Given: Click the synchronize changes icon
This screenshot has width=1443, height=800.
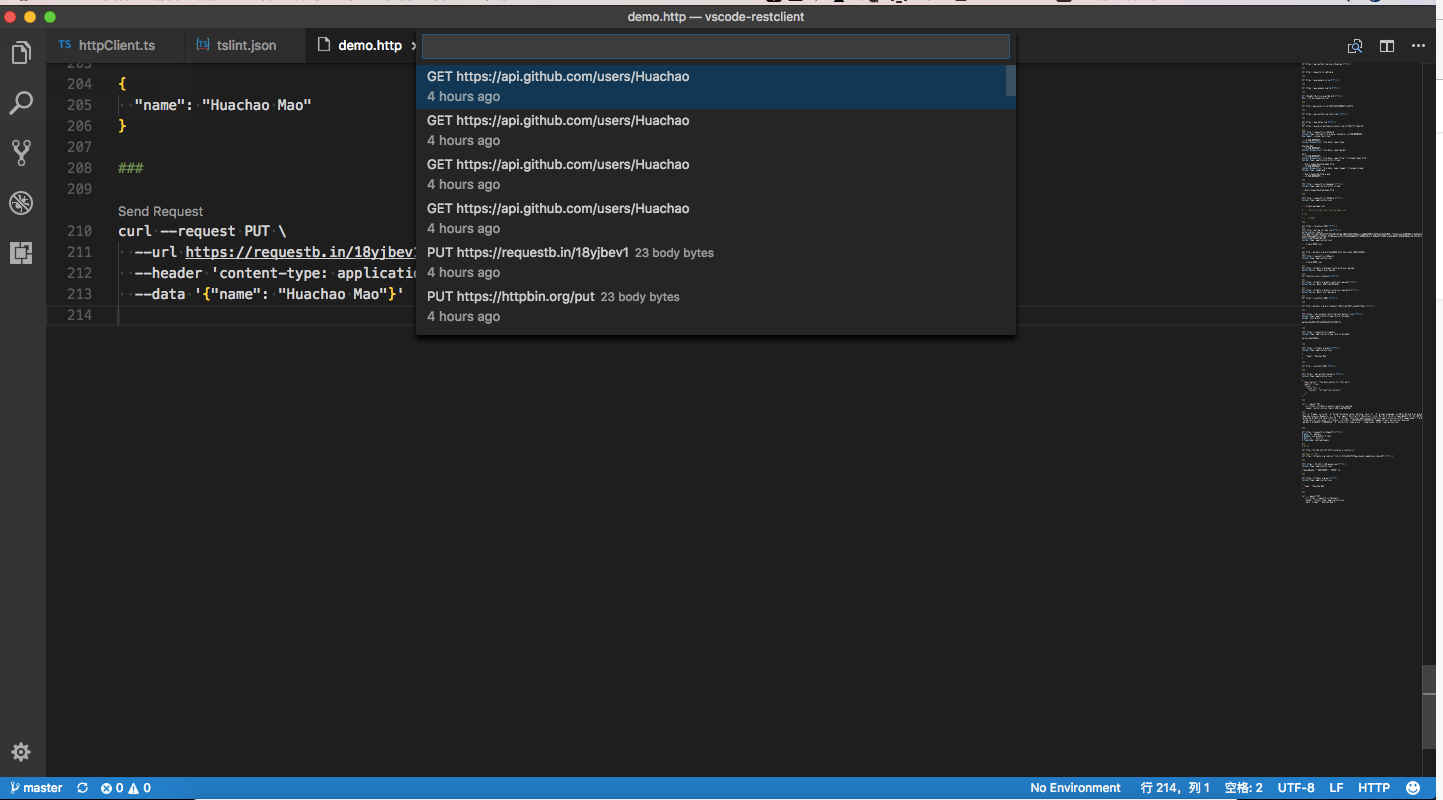Looking at the screenshot, I should click(x=82, y=788).
